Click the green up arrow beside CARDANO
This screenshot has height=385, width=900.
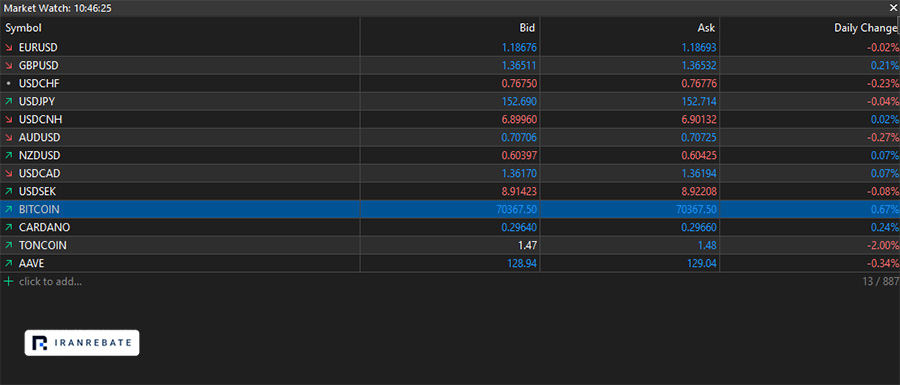[x=9, y=228]
